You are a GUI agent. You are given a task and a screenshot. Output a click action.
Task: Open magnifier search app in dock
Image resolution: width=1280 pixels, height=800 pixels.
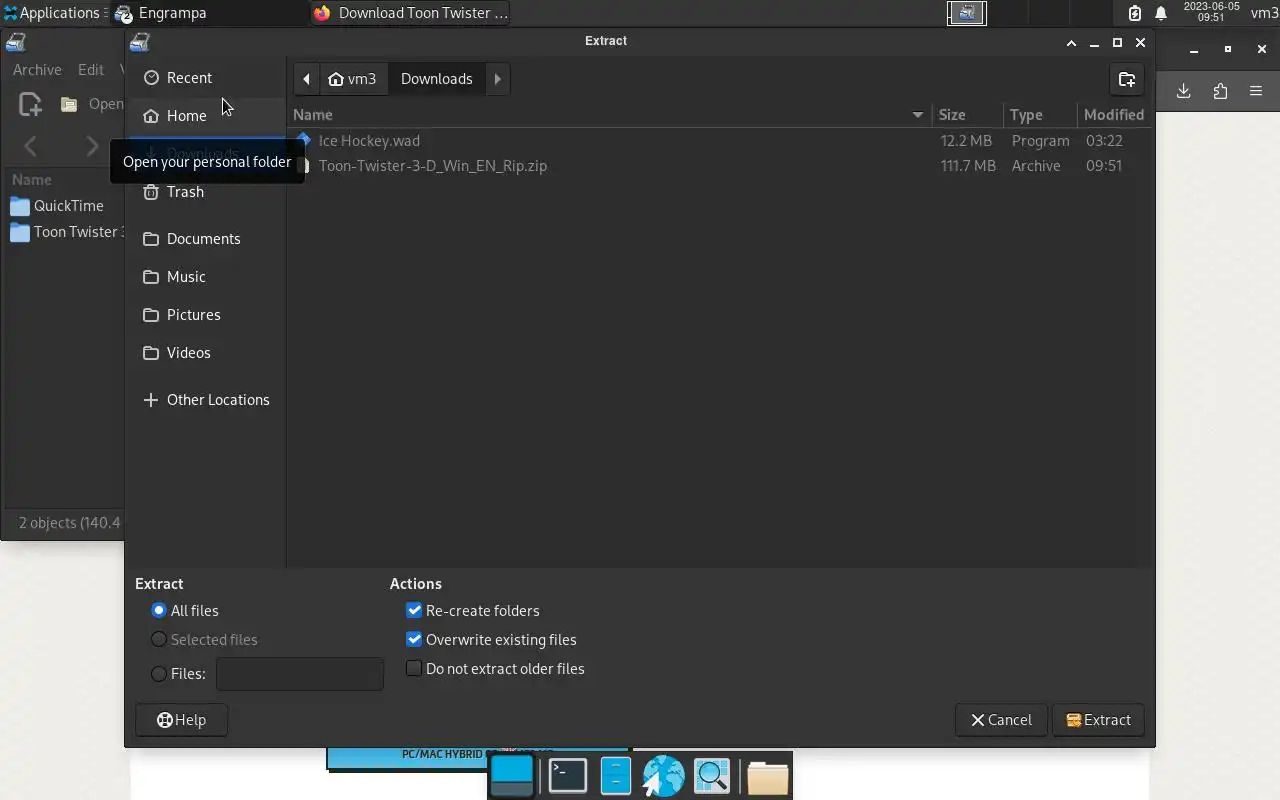pos(712,776)
